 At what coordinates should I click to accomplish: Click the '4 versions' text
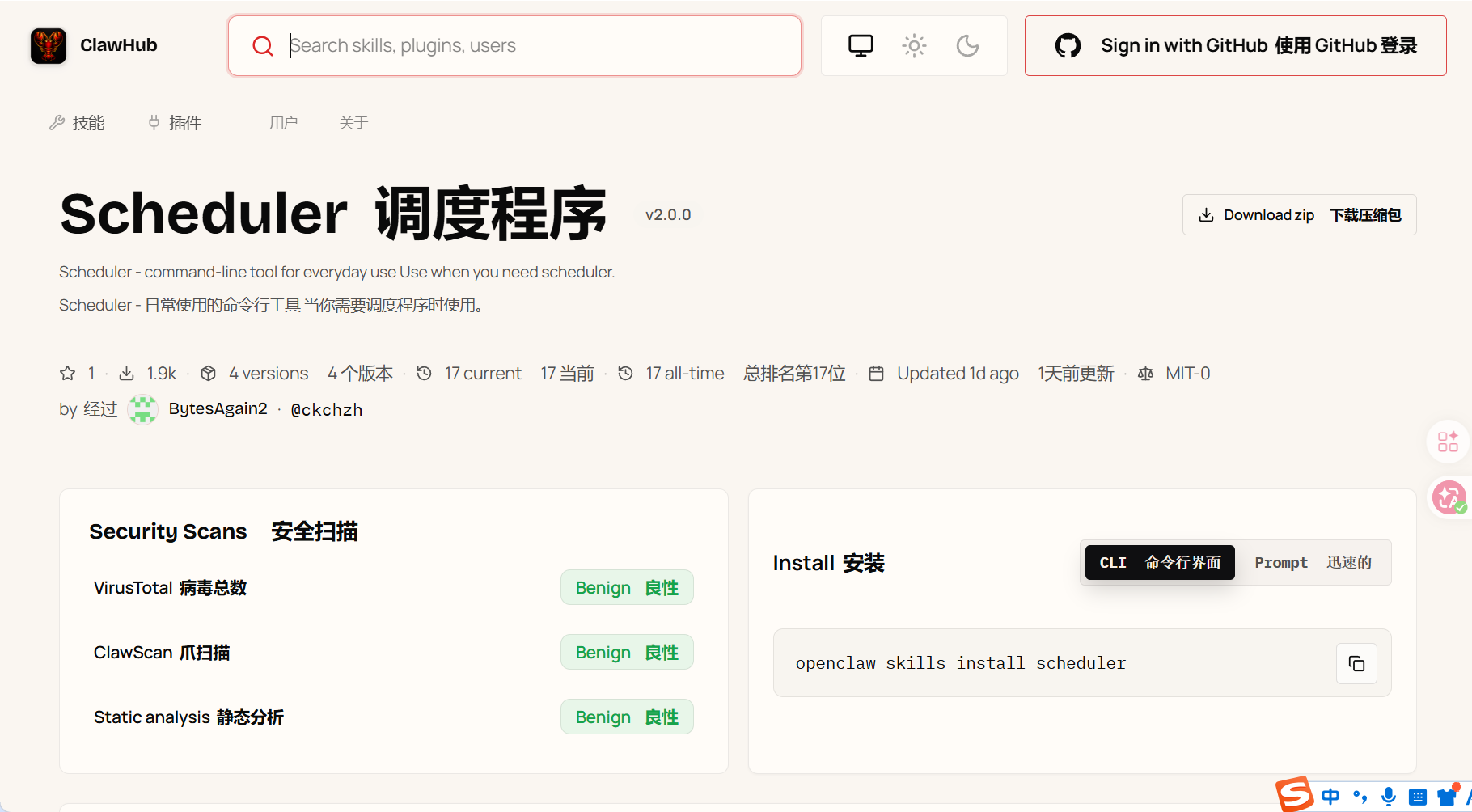point(269,374)
